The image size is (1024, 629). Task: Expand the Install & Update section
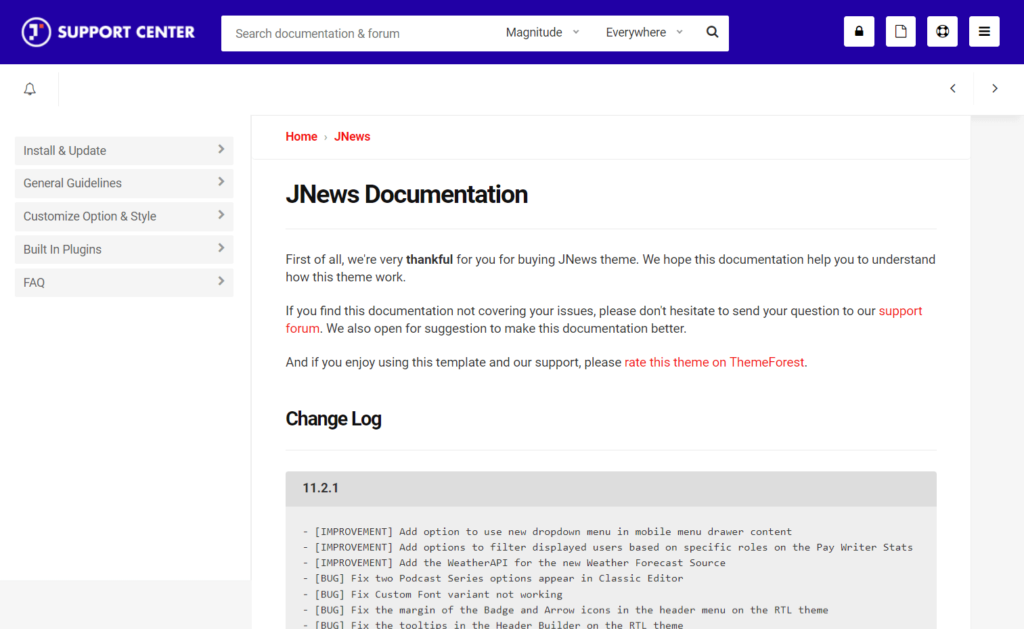click(x=123, y=150)
